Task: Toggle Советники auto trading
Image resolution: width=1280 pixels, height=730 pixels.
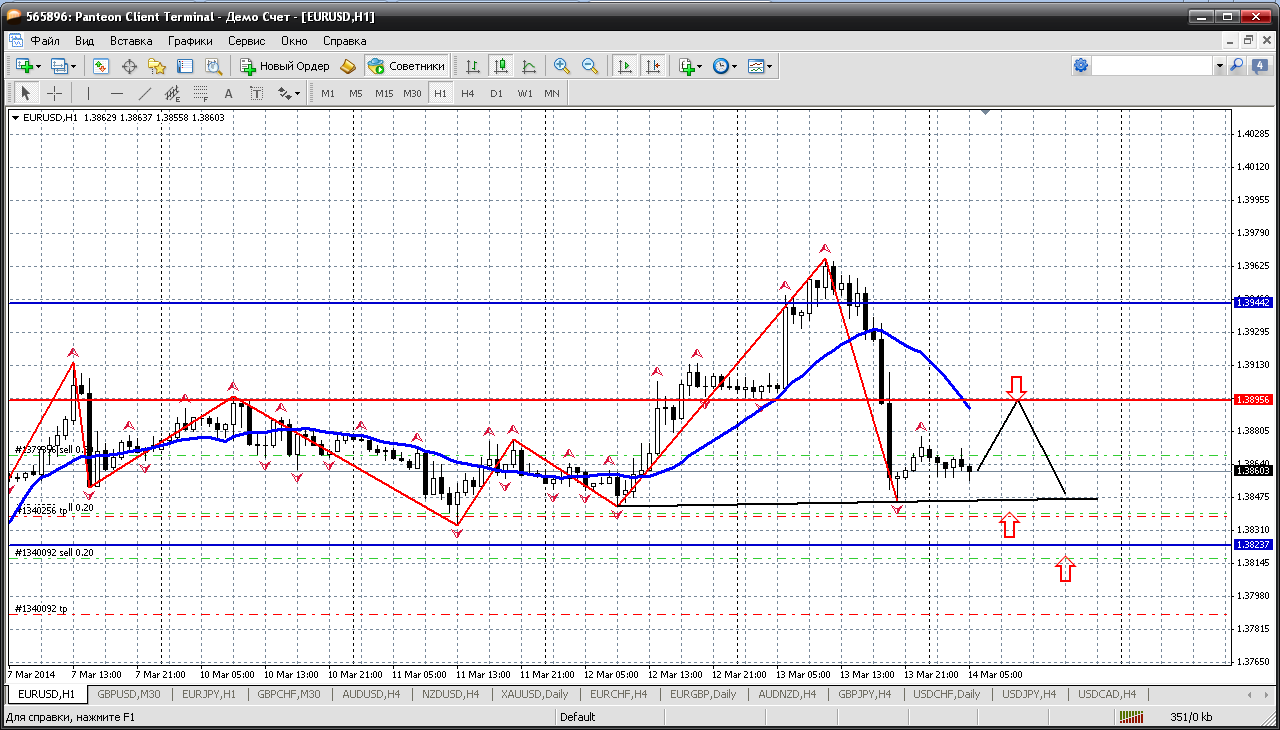Action: [406, 66]
